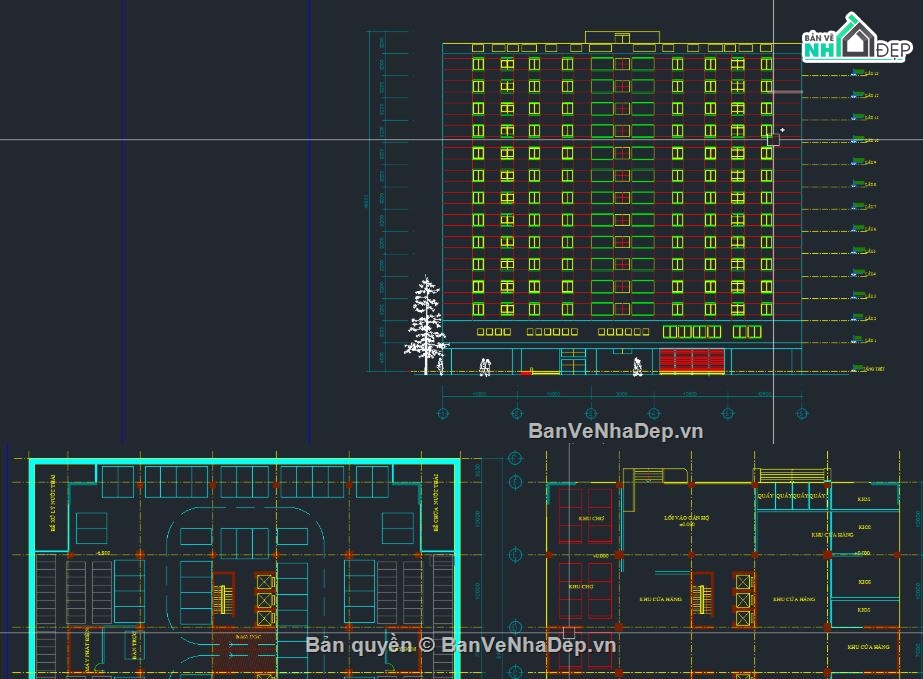923x679 pixels.
Task: Select the RAM DỐC ramp label
Action: [247, 635]
